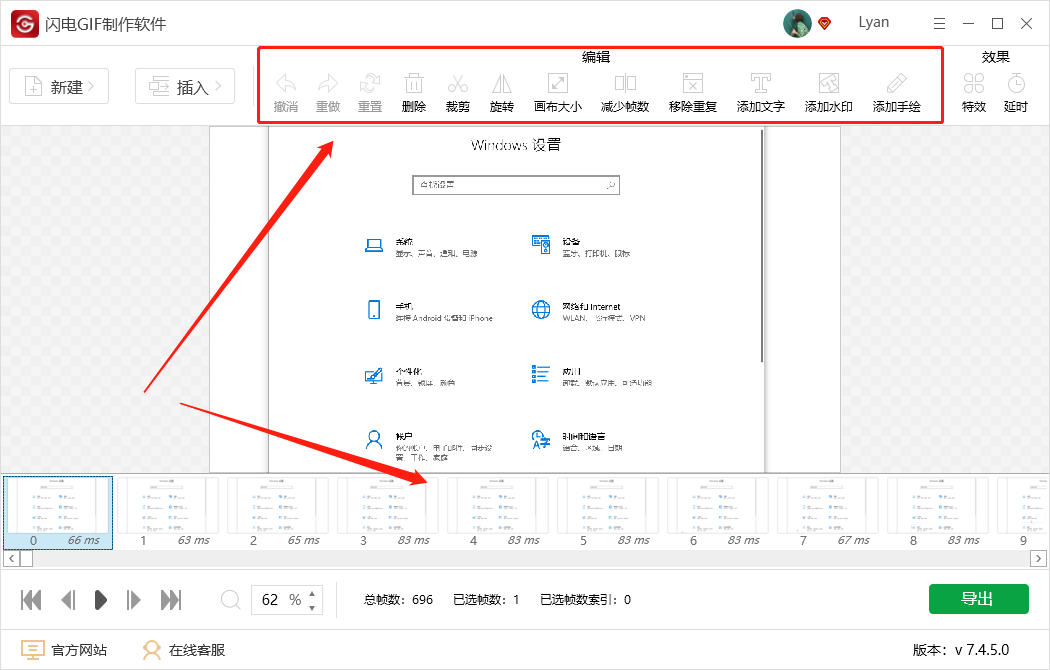
Task: Open Canvas Size (画布大小) tool
Action: [x=558, y=84]
